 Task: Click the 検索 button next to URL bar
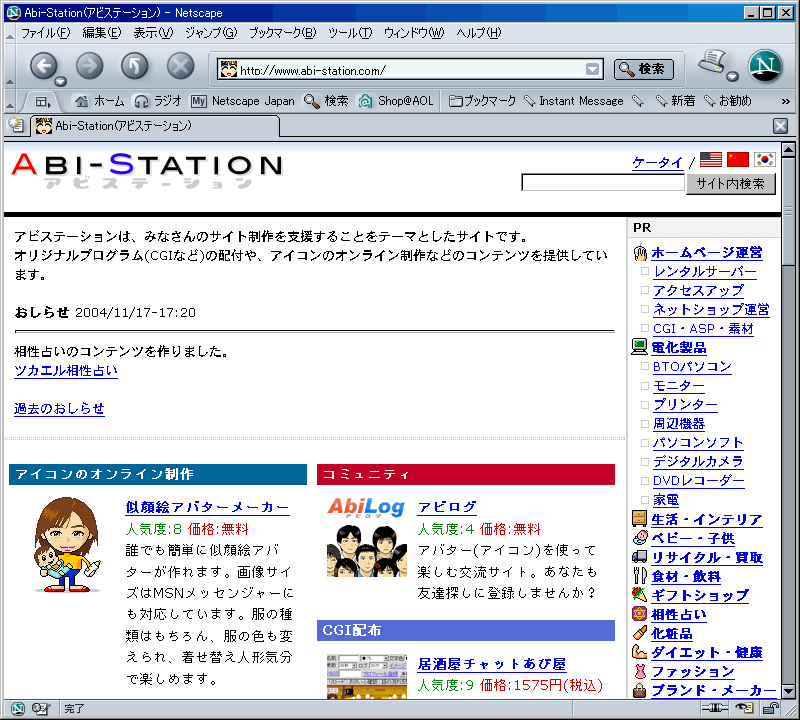[643, 69]
